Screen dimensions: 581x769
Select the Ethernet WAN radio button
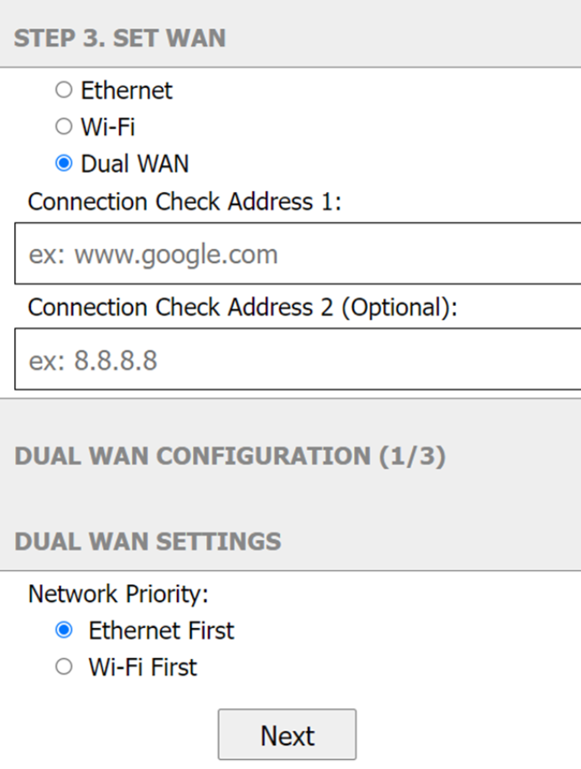64,90
